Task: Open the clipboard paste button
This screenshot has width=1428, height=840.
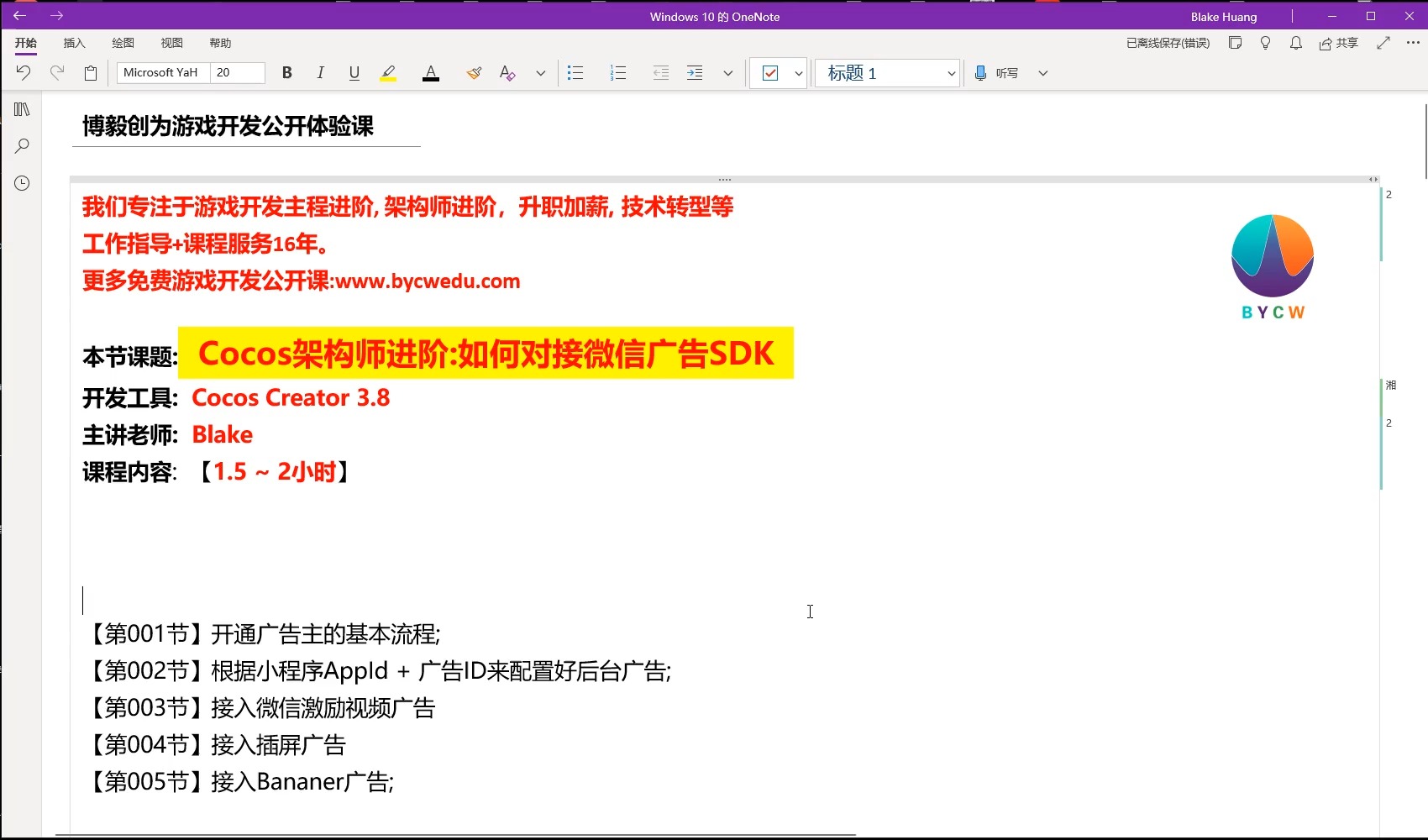Action: pyautogui.click(x=91, y=73)
